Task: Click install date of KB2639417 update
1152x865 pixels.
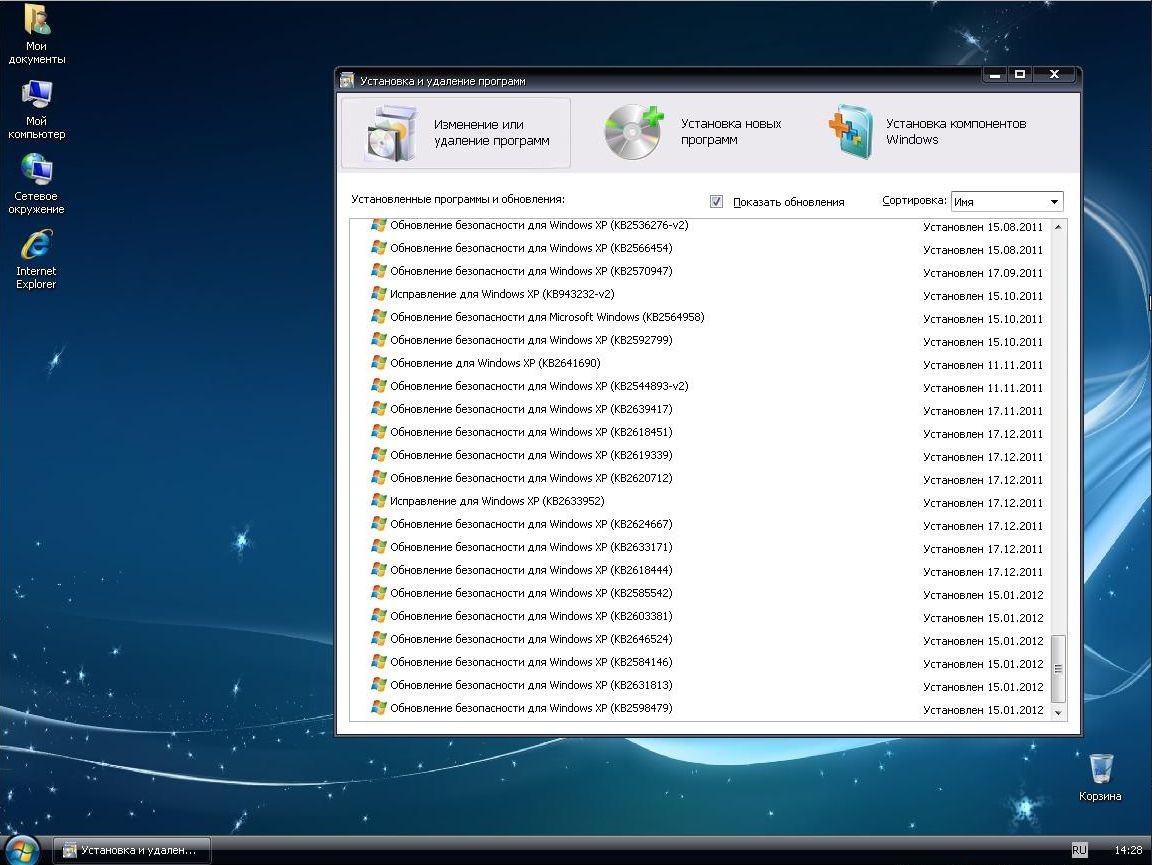Action: pyautogui.click(x=983, y=411)
